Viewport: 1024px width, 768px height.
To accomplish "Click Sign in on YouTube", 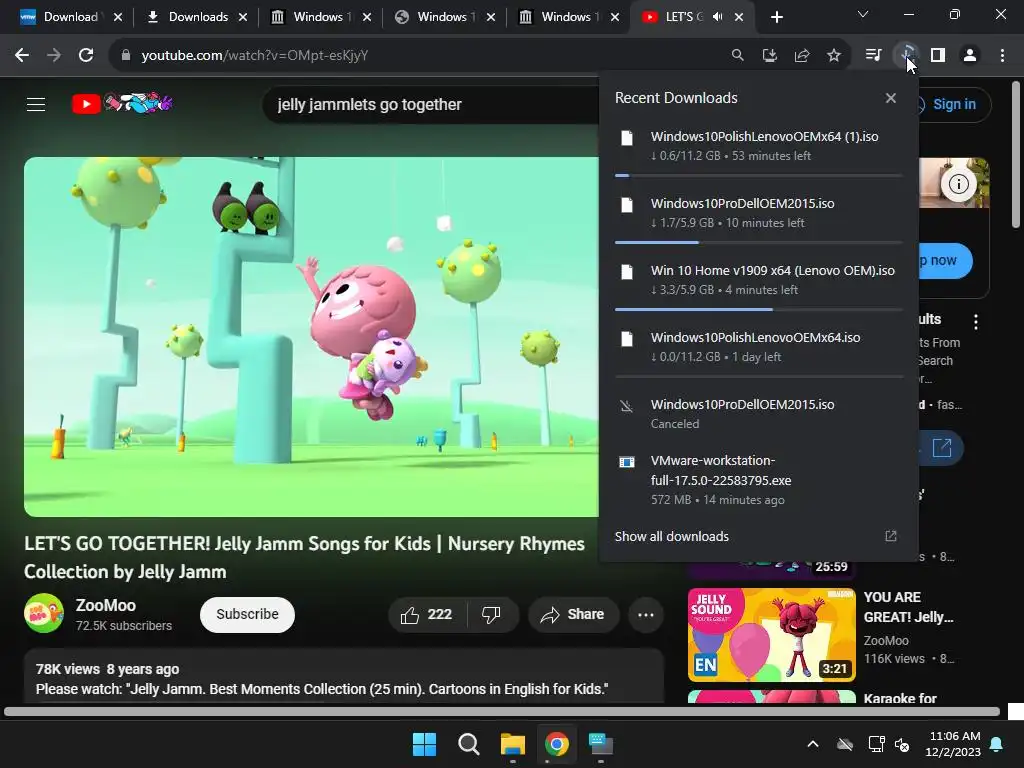I will pos(954,104).
